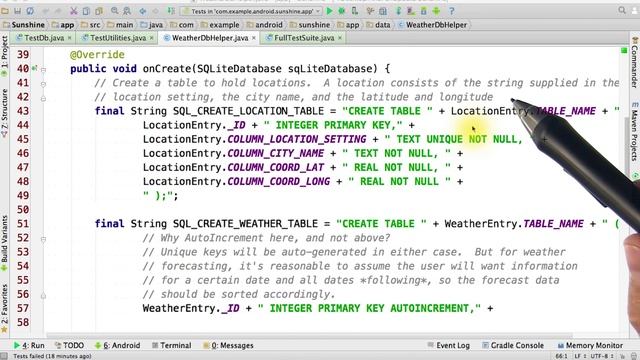Close the WeatherDbHelper.java tab

coord(254,38)
